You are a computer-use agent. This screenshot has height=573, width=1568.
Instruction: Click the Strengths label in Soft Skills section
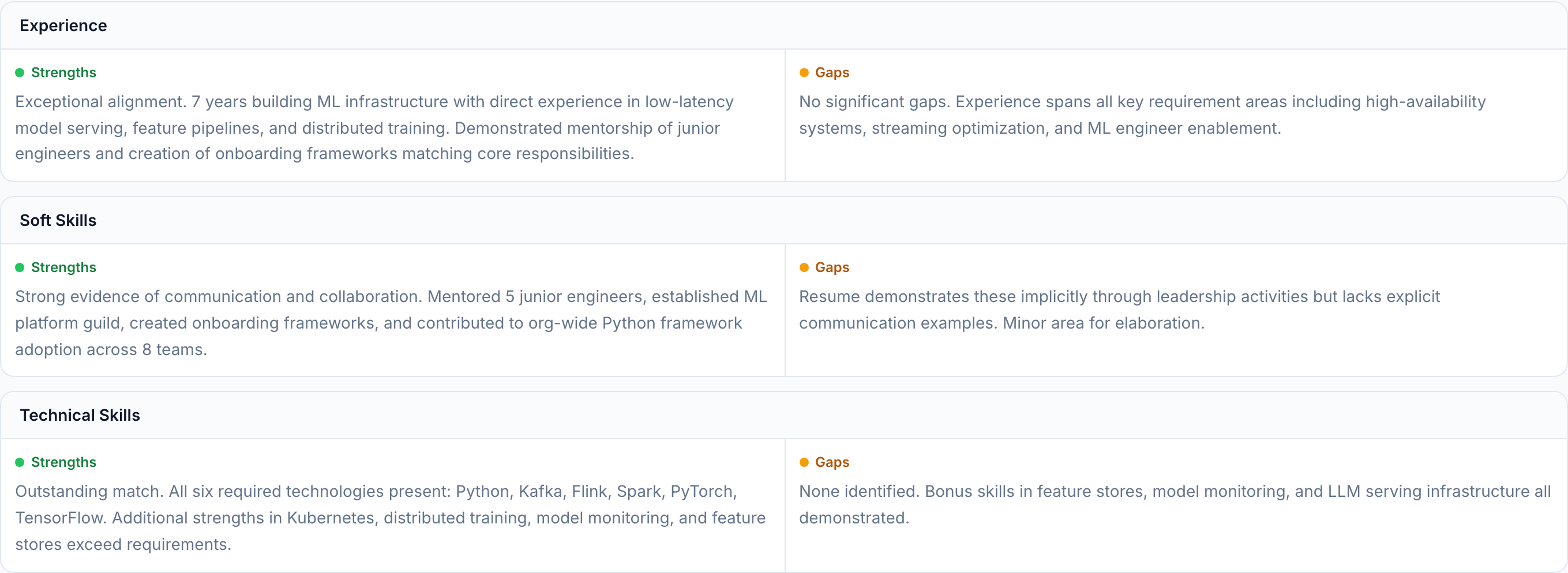tap(63, 267)
